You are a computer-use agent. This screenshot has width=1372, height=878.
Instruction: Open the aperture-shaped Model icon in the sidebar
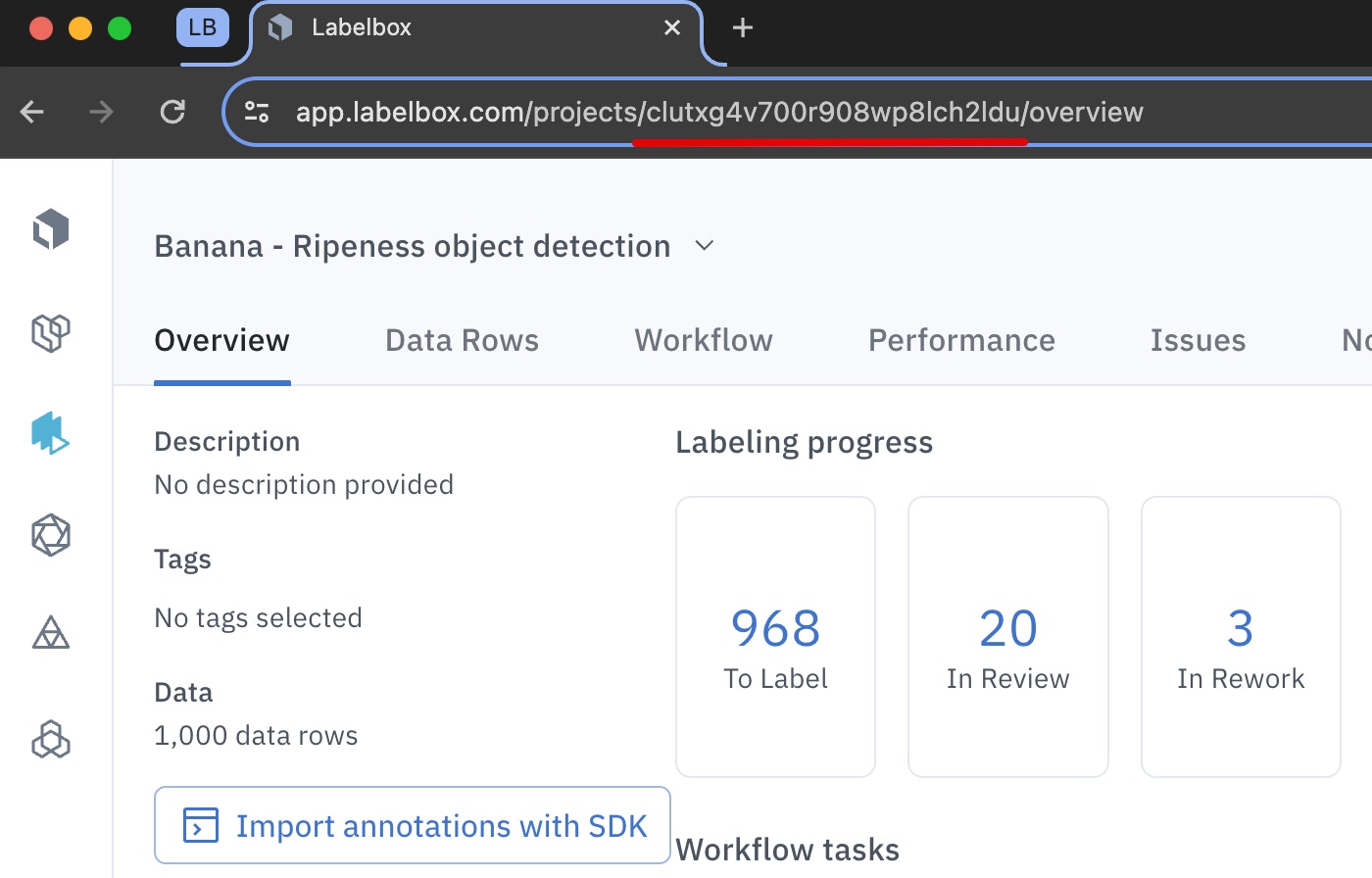pyautogui.click(x=51, y=535)
